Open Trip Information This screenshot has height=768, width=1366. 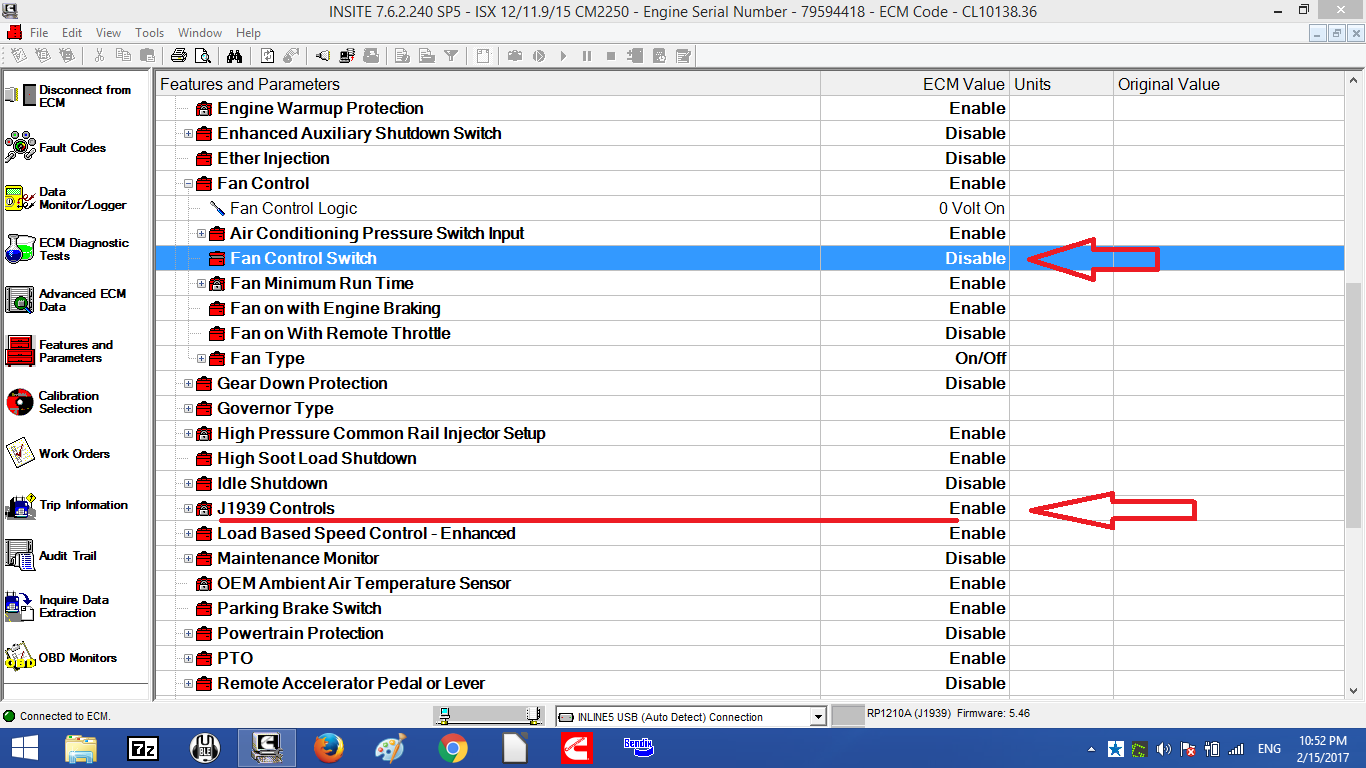click(x=67, y=505)
